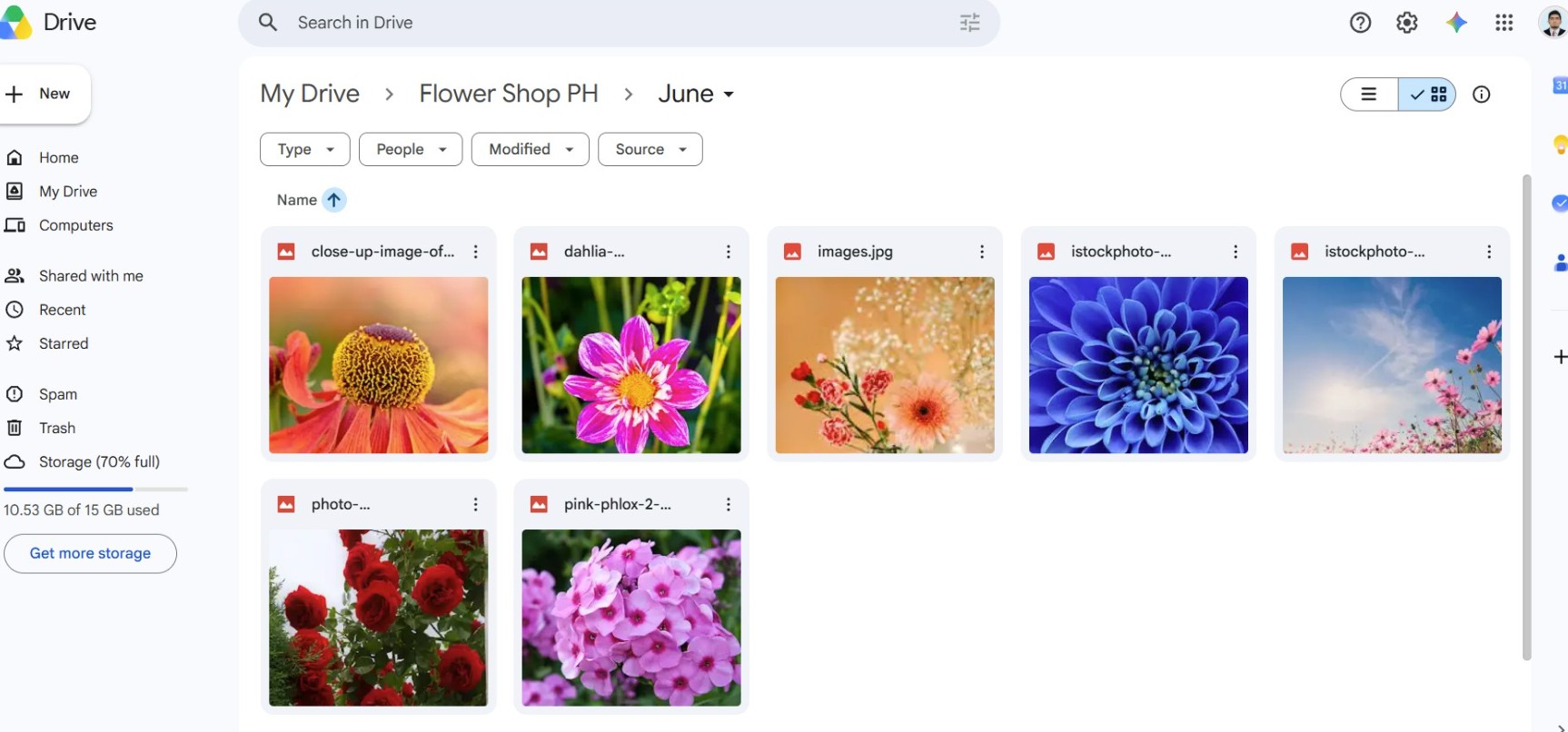Open Shared with me section

91,276
